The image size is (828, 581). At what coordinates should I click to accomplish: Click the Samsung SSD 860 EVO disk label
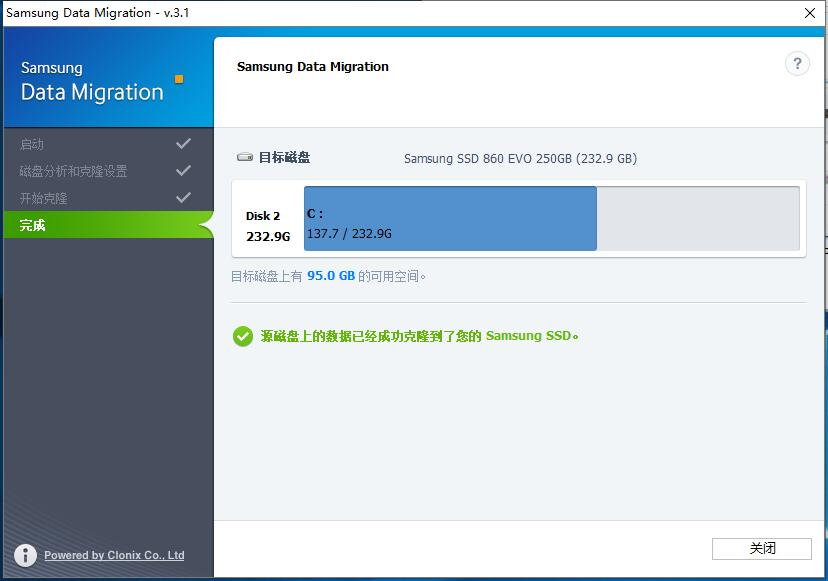520,158
